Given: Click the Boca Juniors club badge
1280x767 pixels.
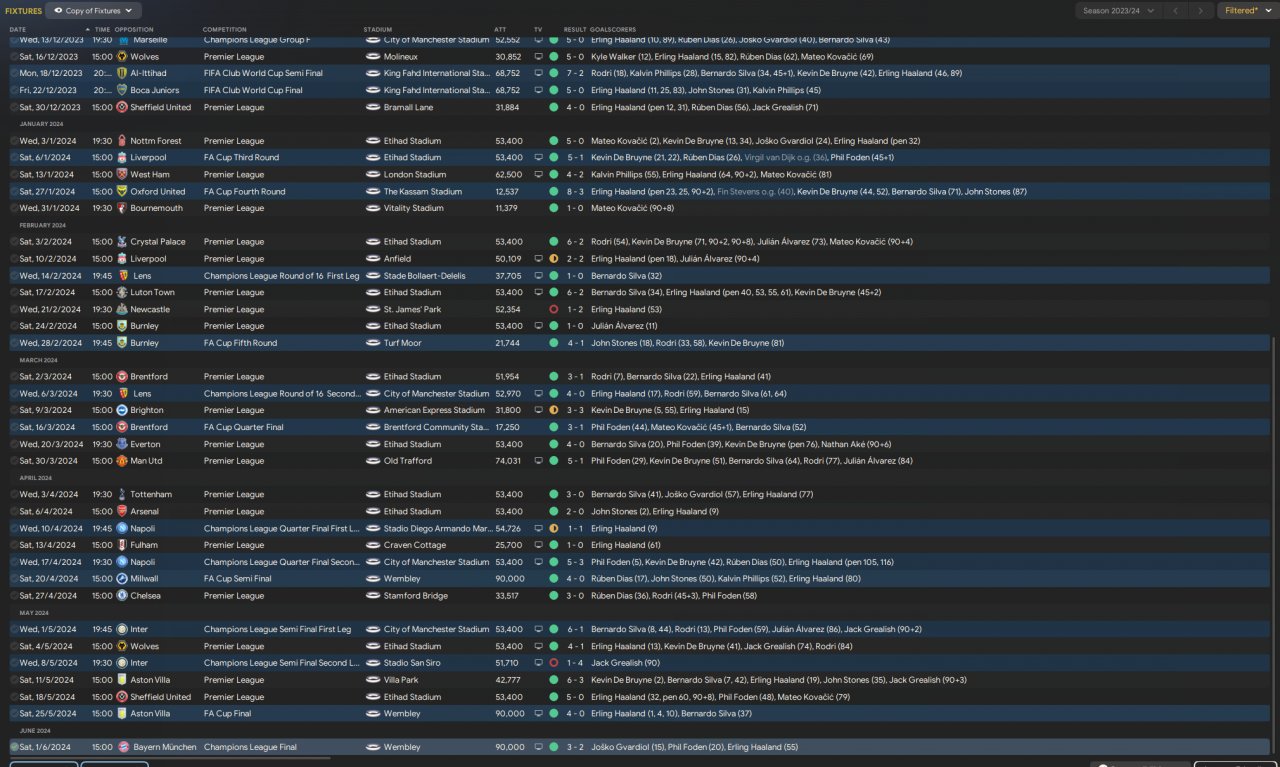Looking at the screenshot, I should pos(122,90).
